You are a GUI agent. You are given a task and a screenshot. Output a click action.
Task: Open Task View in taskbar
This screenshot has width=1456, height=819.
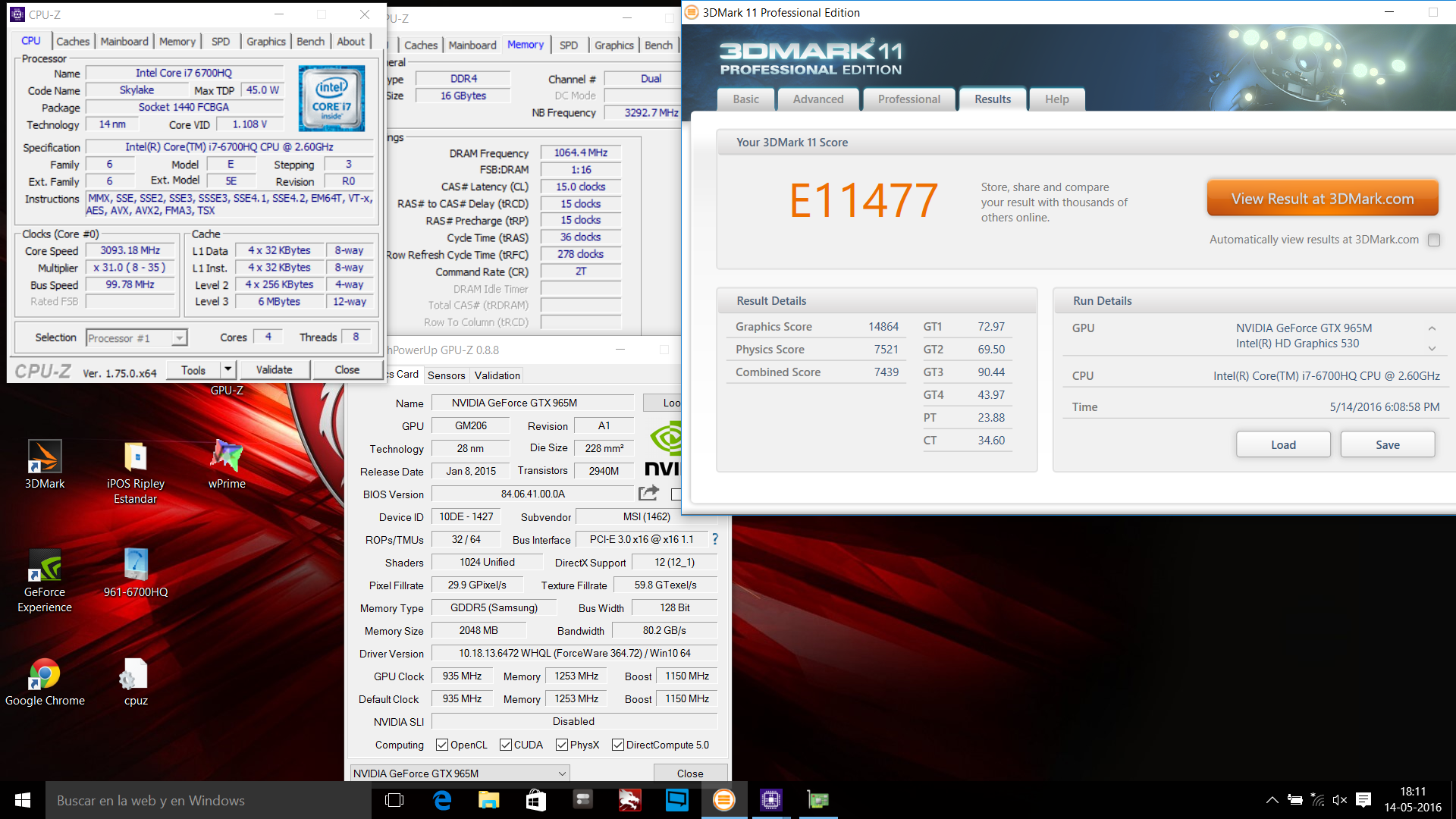click(394, 800)
